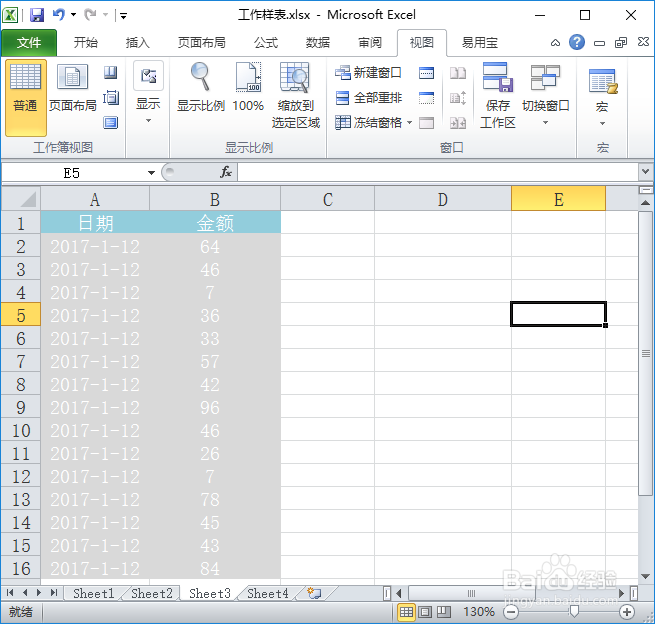Open the Undo history dropdown arrow
The height and width of the screenshot is (624, 655).
tap(74, 15)
